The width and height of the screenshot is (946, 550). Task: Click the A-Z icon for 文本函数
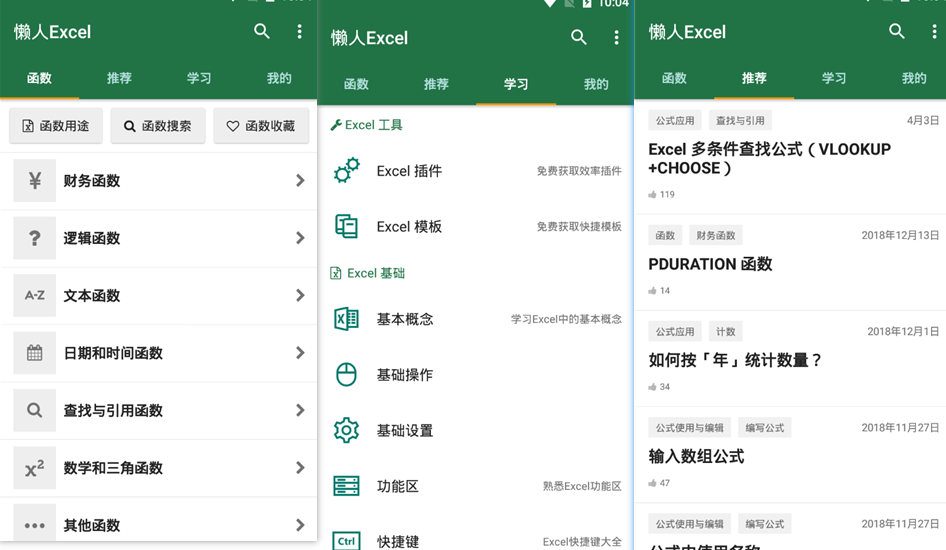[x=34, y=296]
